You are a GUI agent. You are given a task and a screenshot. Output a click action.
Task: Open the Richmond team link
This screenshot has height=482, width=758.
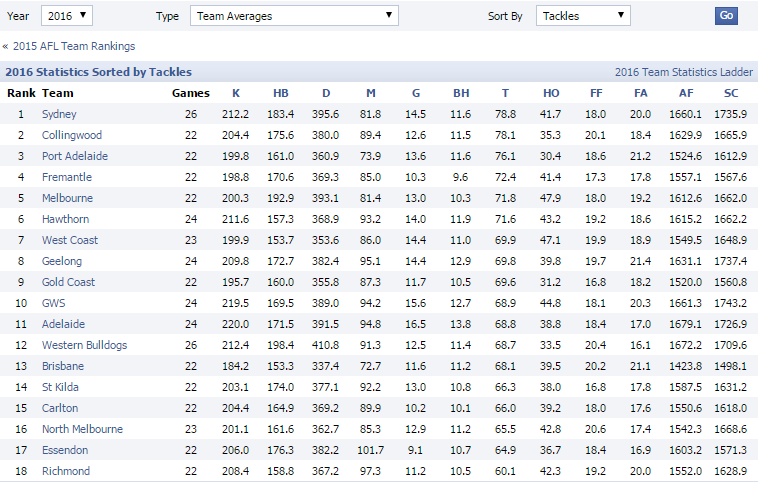[x=66, y=471]
